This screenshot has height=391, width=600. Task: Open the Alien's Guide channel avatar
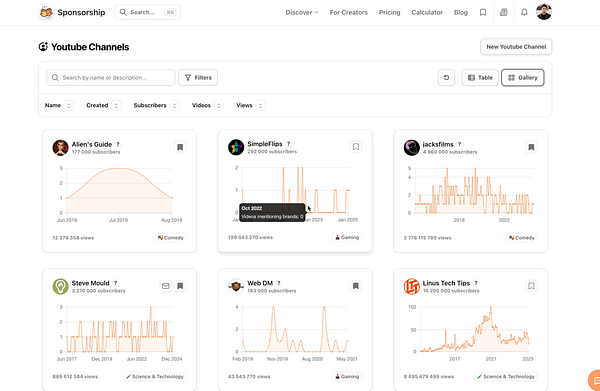coord(60,148)
